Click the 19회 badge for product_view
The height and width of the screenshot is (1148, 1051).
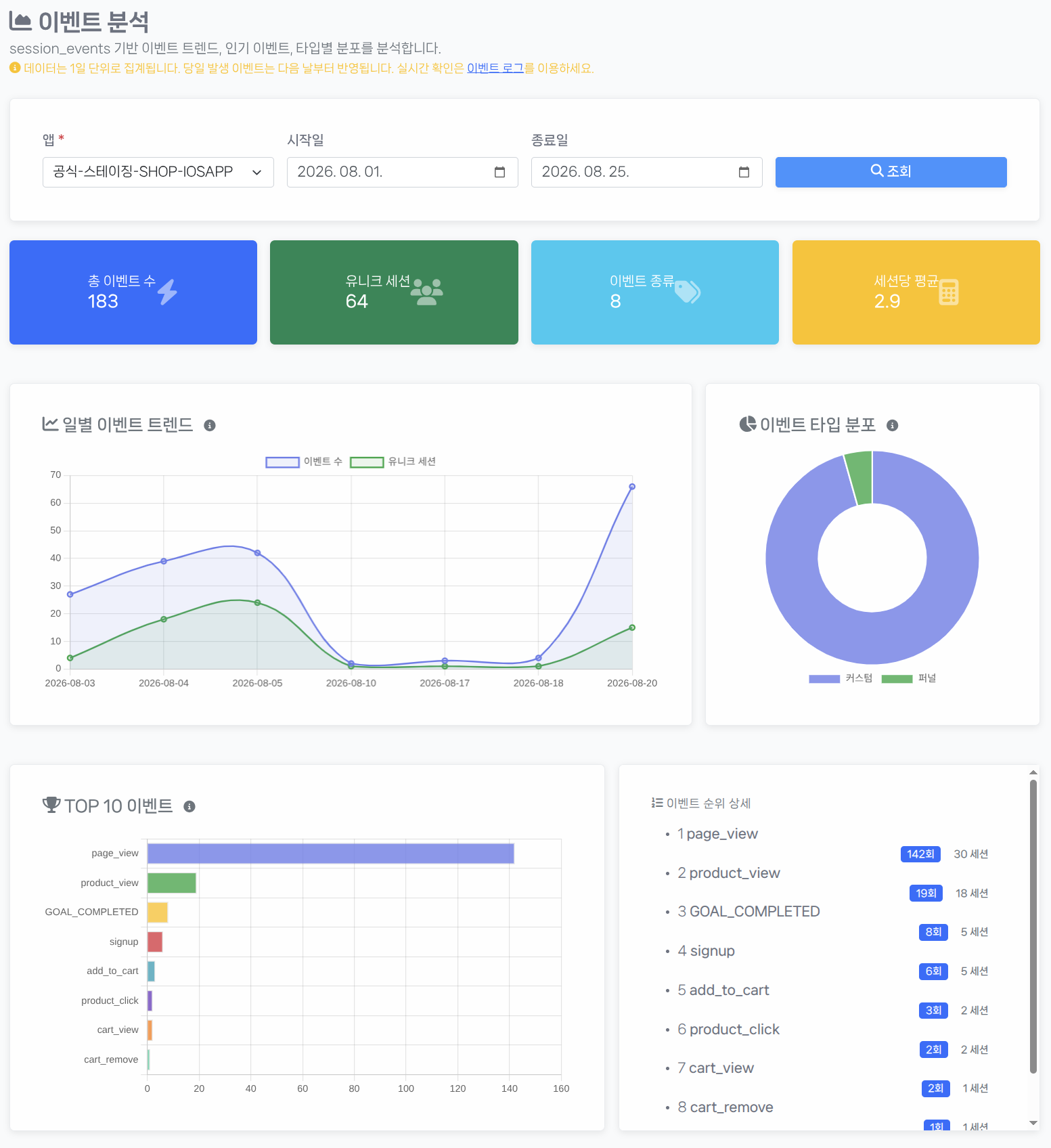[x=926, y=893]
